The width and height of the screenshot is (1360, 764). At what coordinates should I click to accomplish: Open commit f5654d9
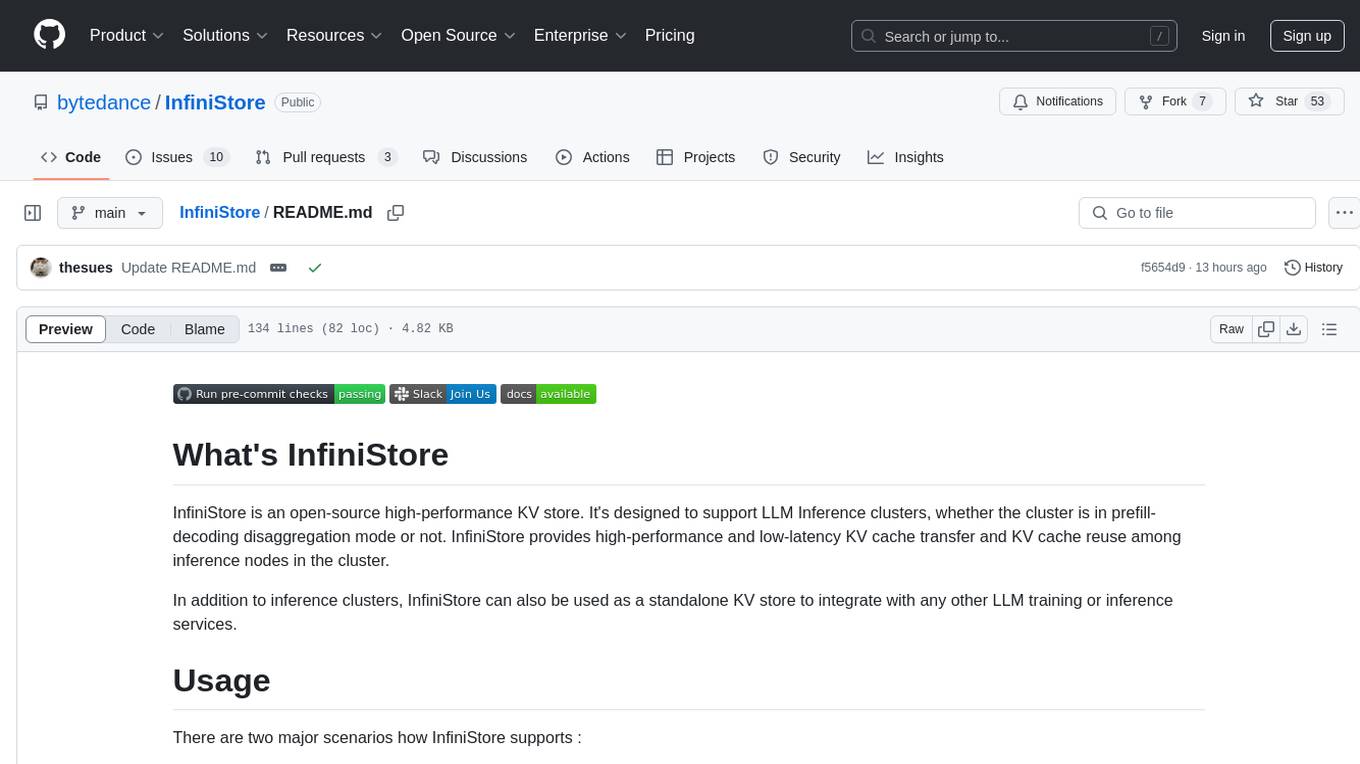(x=1162, y=267)
